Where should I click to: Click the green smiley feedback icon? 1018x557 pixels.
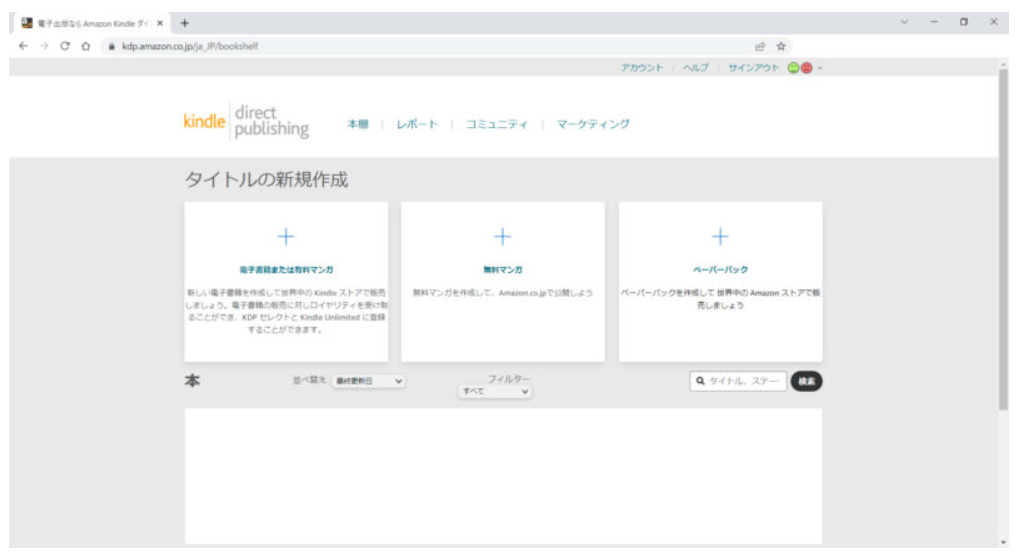pos(793,68)
